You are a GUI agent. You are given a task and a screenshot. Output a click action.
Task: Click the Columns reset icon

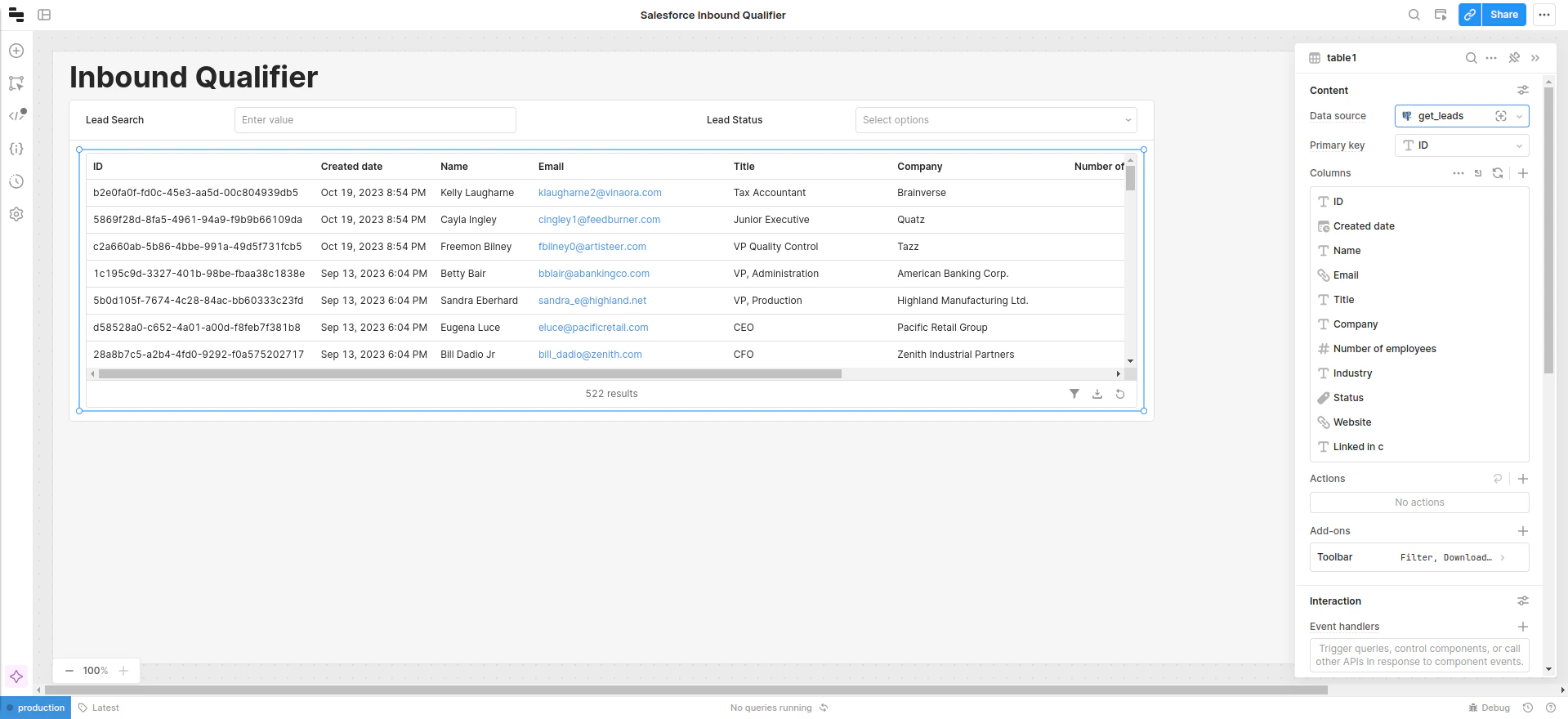(1478, 173)
